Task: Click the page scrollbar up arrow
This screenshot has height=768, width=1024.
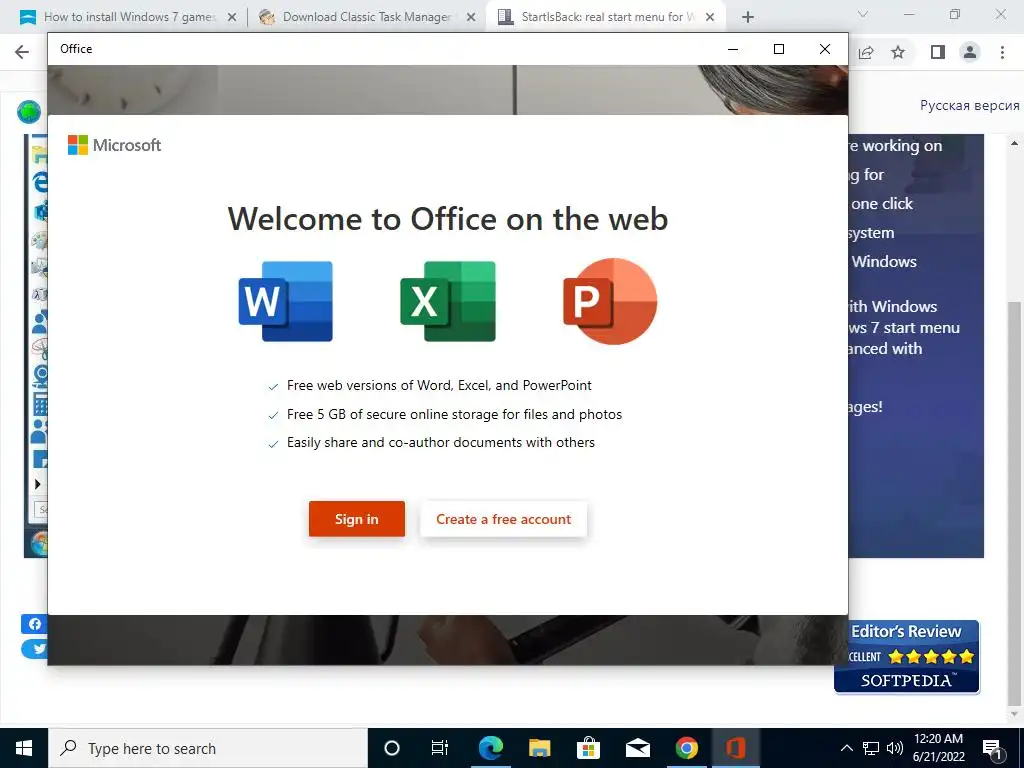Action: (1014, 143)
